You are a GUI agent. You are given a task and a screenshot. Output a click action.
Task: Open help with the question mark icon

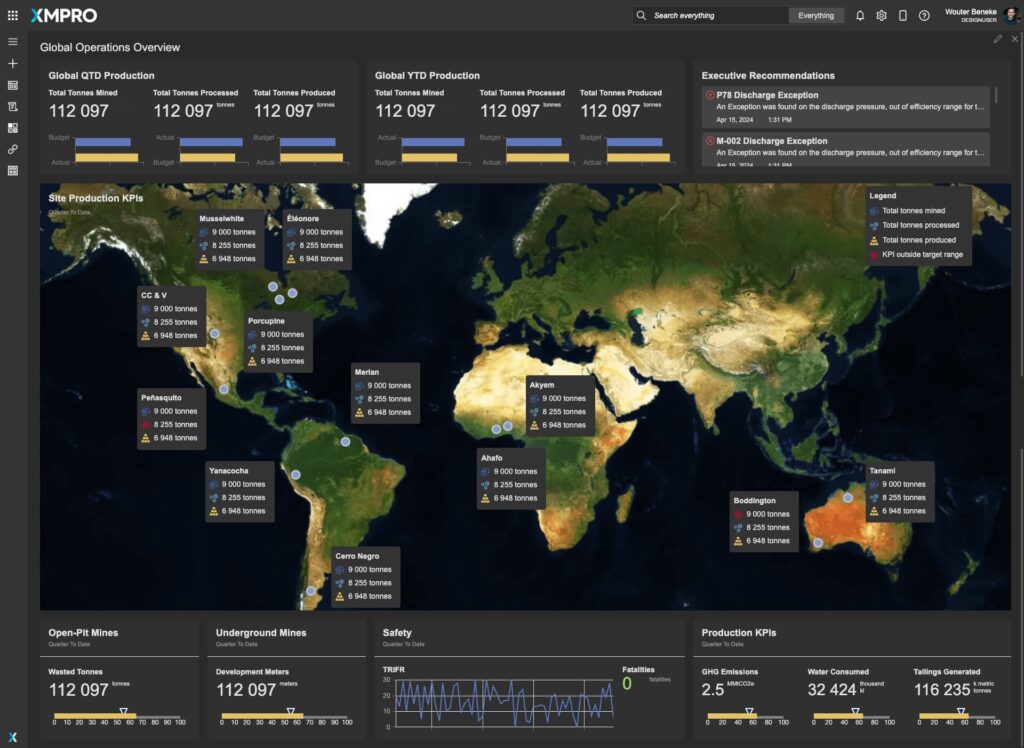tap(924, 15)
